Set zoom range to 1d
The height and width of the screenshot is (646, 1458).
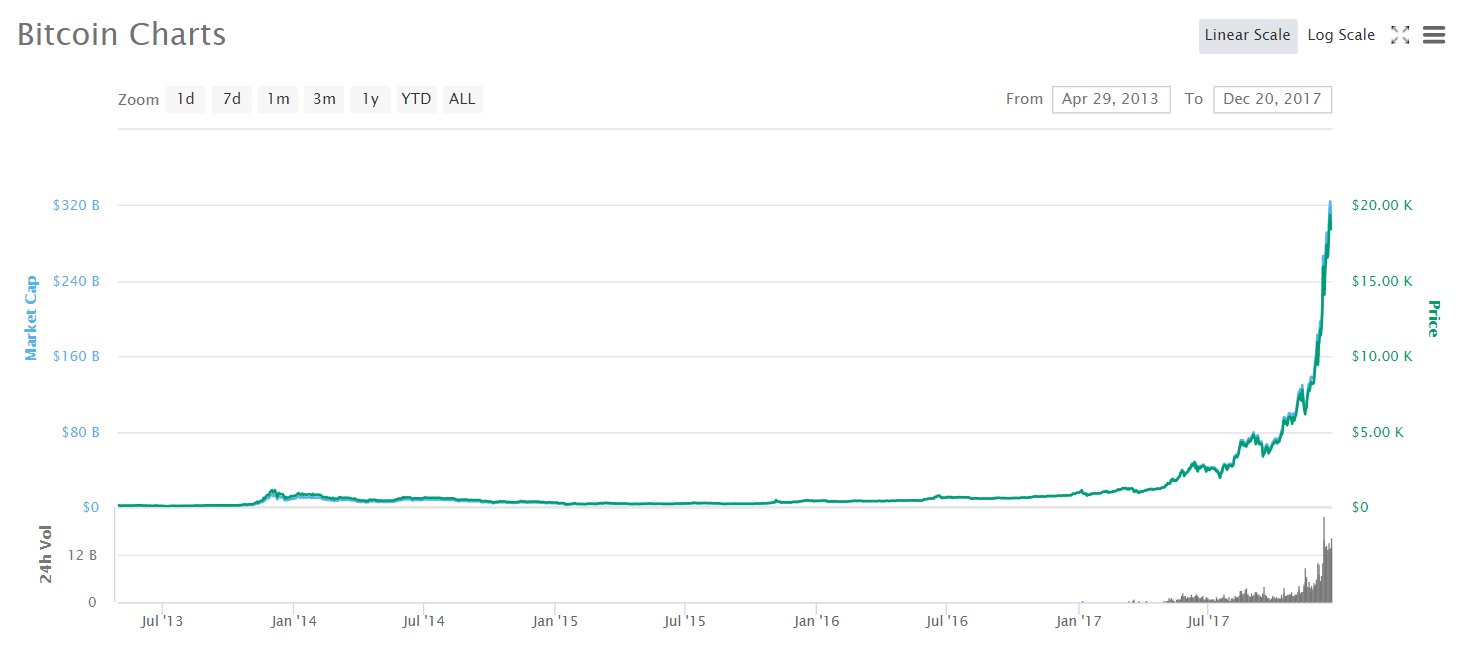(185, 99)
